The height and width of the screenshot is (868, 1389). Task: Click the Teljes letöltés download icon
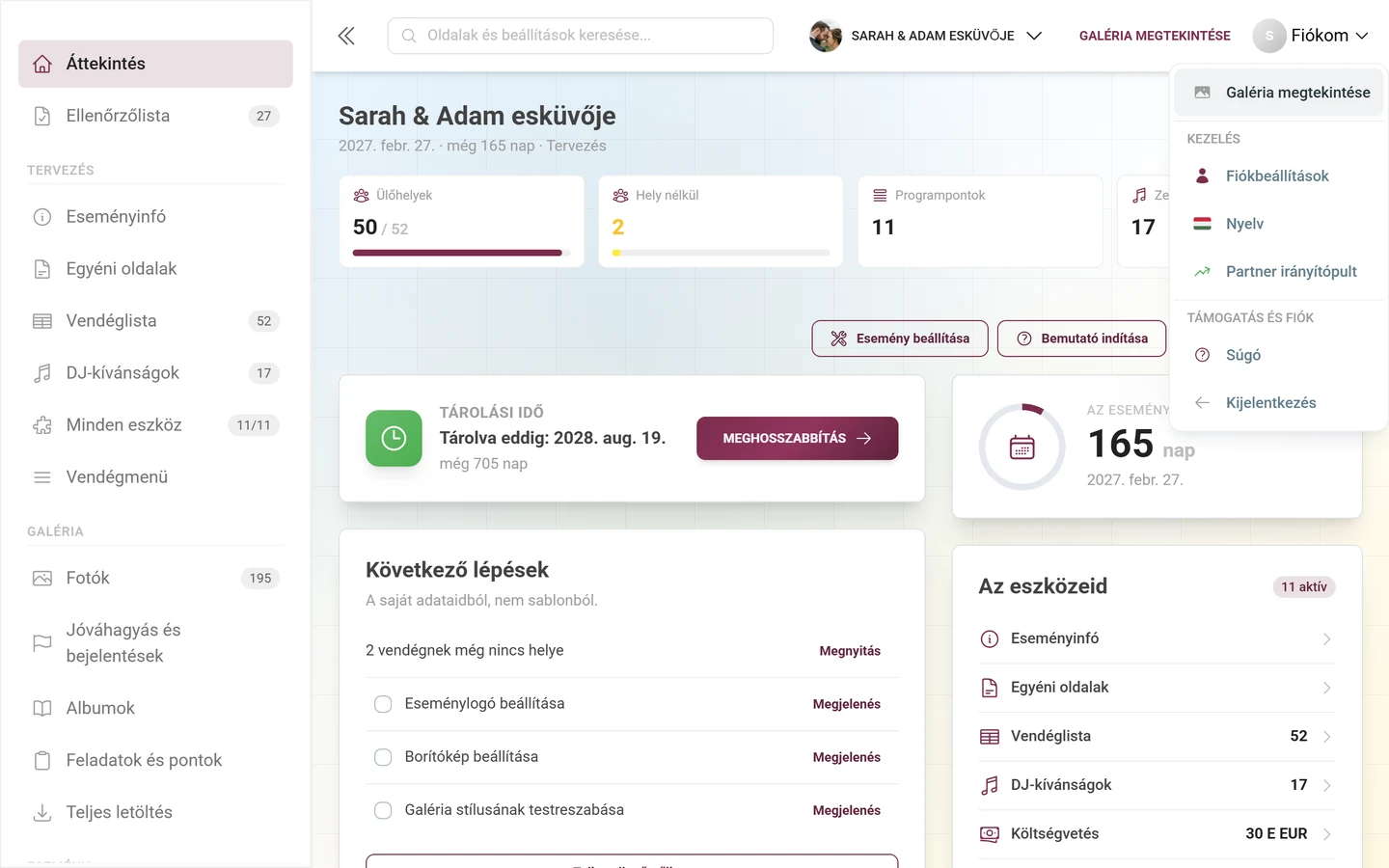click(x=42, y=813)
